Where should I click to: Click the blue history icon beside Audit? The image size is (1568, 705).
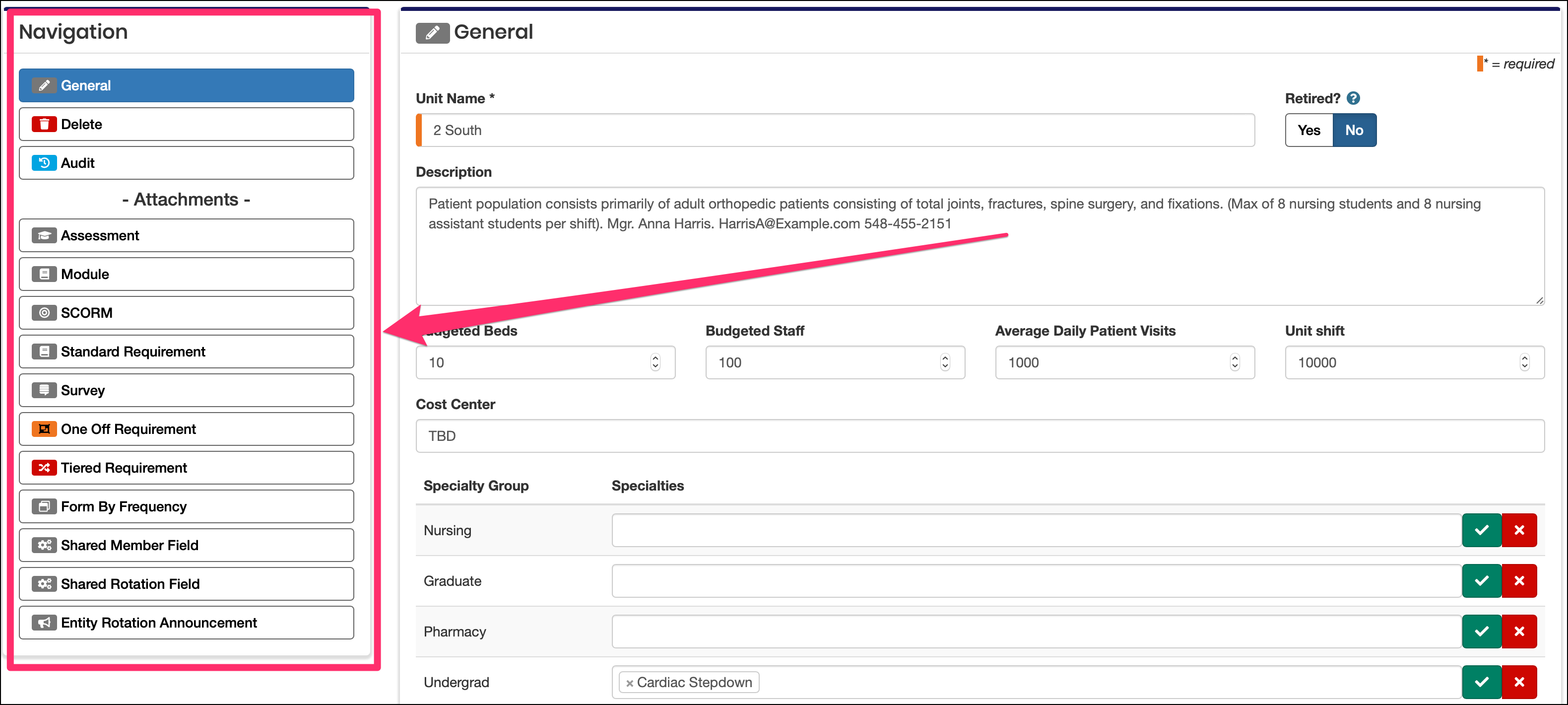[x=44, y=163]
